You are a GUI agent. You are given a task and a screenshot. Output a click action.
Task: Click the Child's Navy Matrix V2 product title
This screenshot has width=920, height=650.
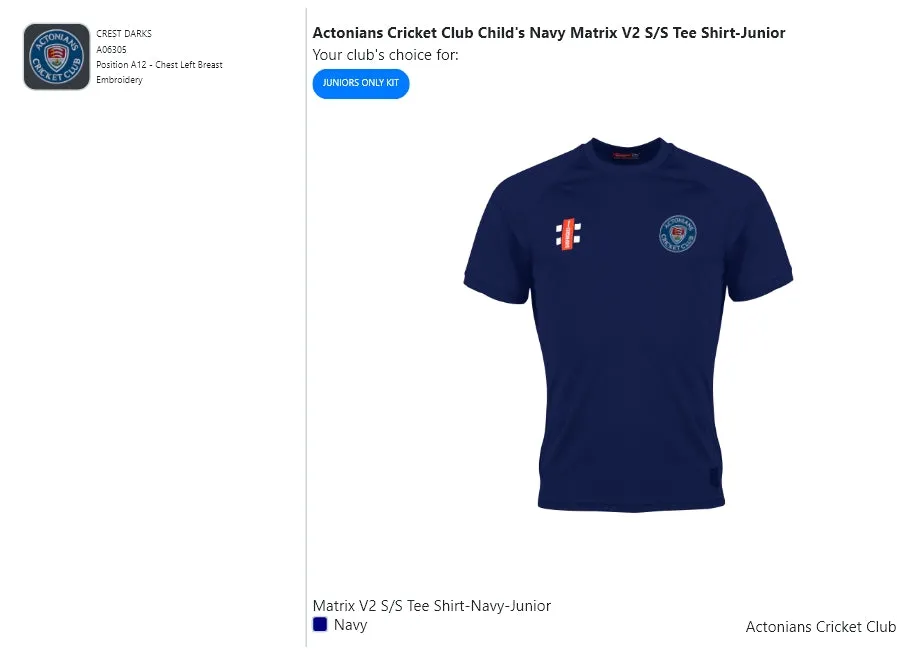[x=549, y=33]
